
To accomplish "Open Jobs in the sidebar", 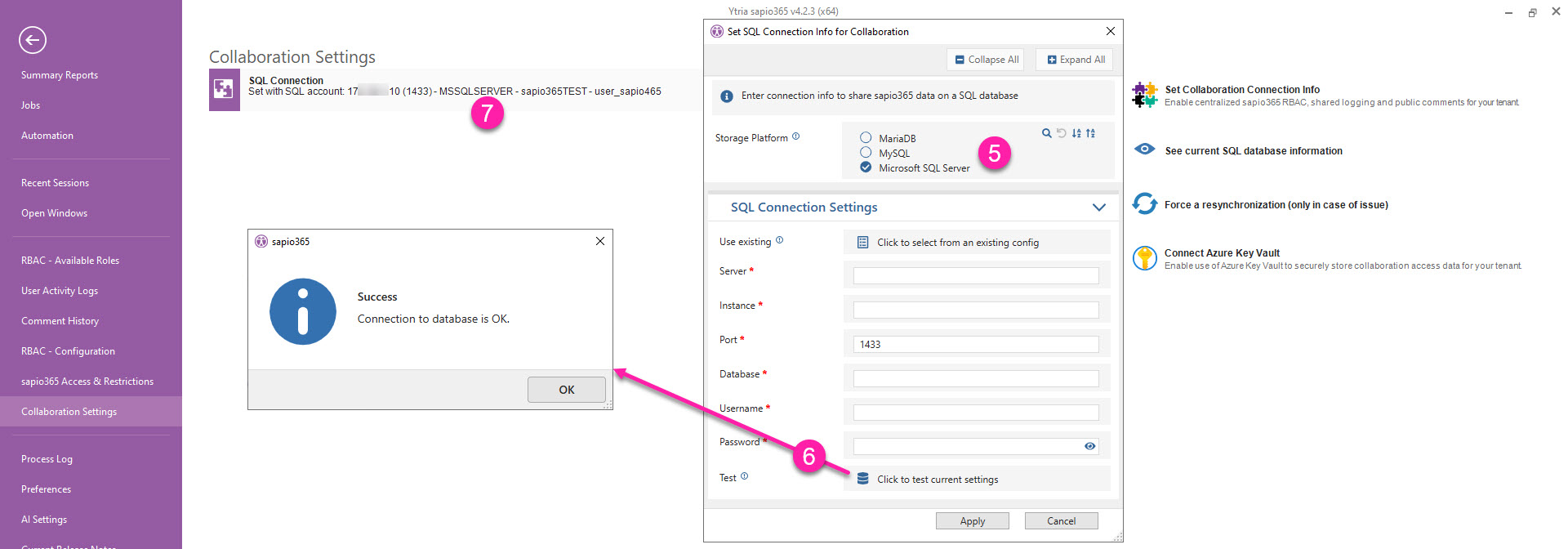I will click(31, 105).
